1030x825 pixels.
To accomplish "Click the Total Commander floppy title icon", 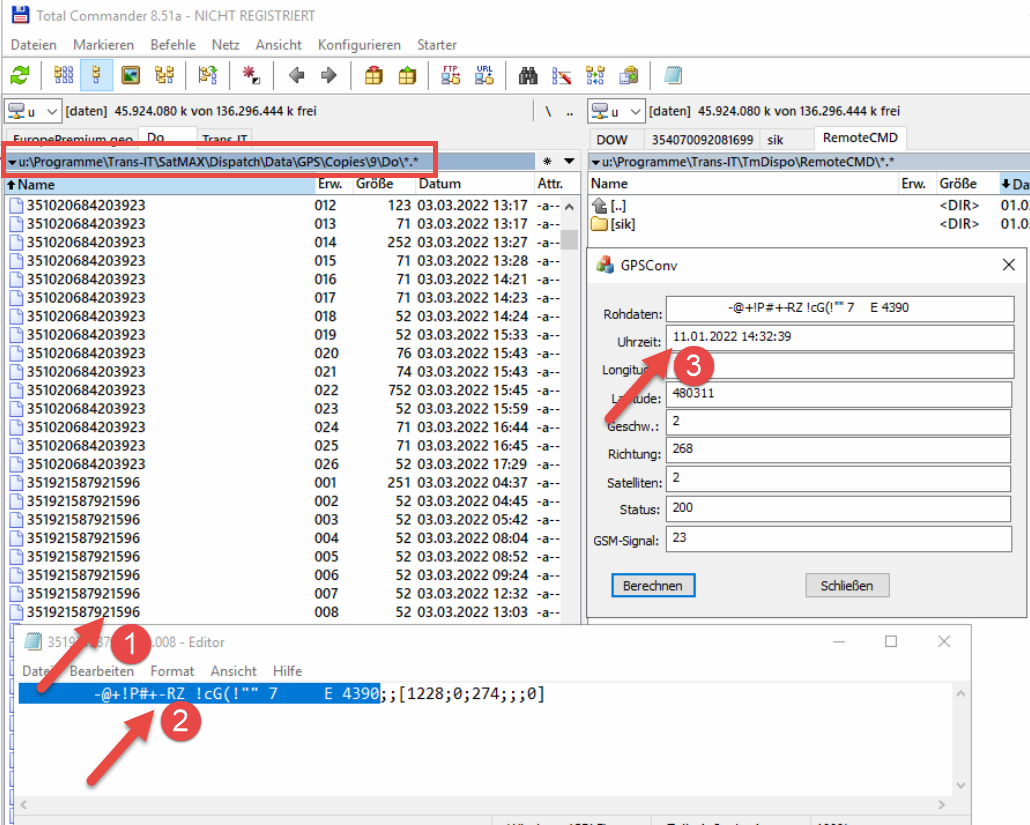I will (x=20, y=15).
